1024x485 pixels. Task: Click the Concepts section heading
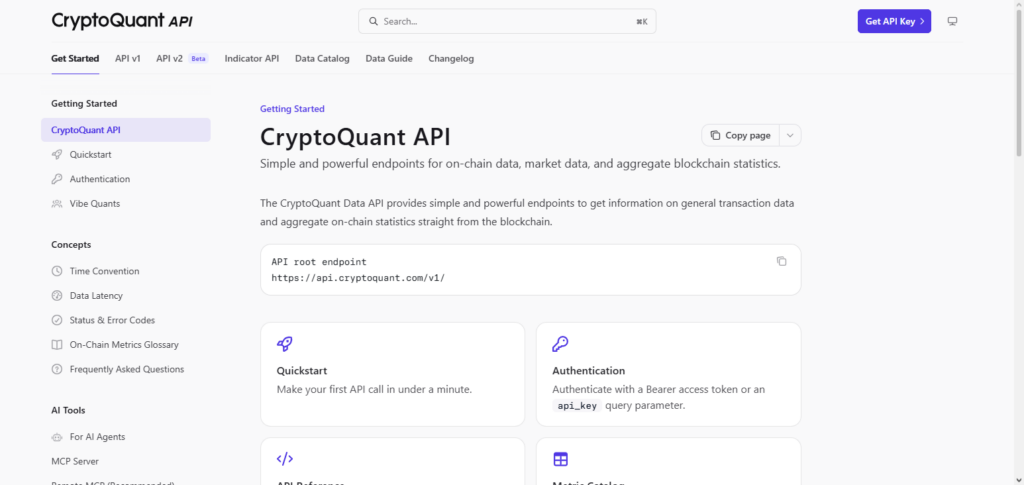point(71,245)
